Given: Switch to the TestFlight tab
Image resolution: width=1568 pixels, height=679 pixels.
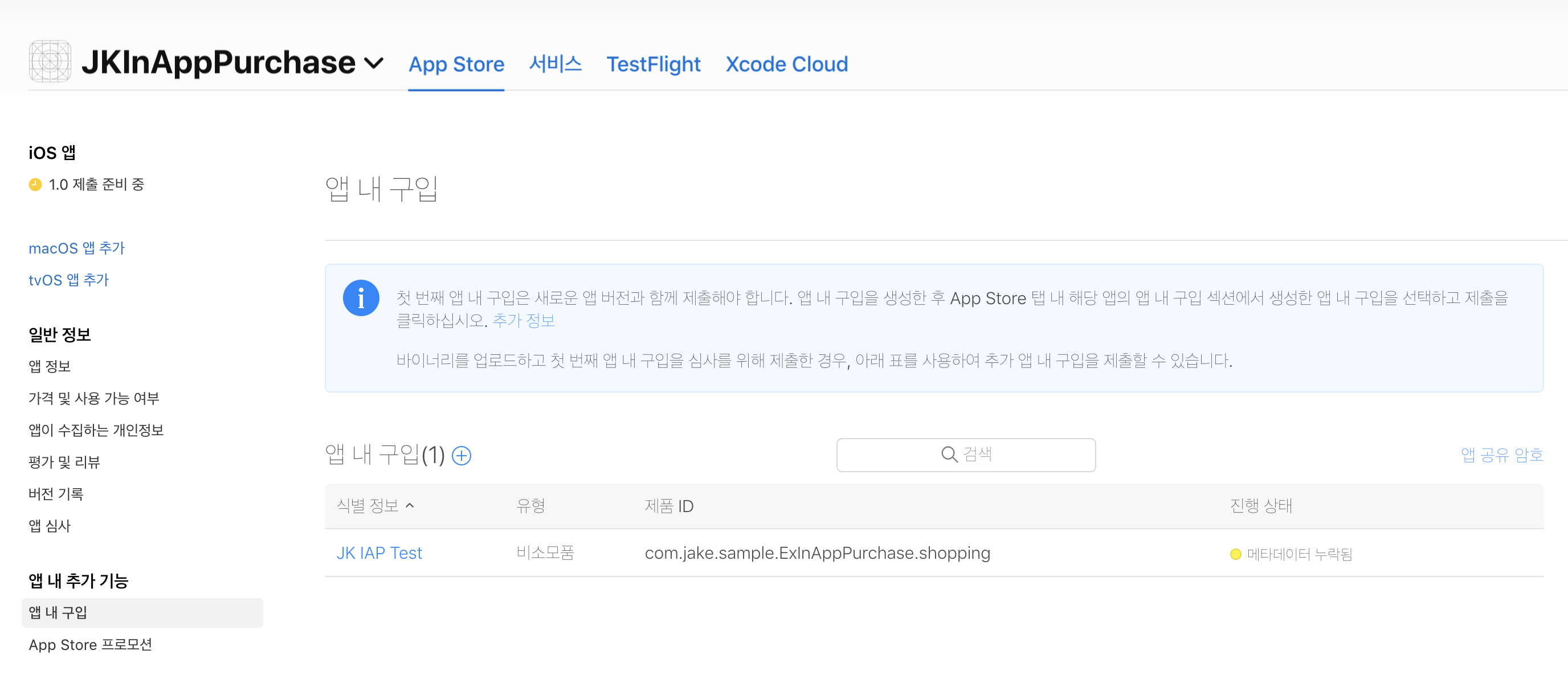Looking at the screenshot, I should (653, 64).
